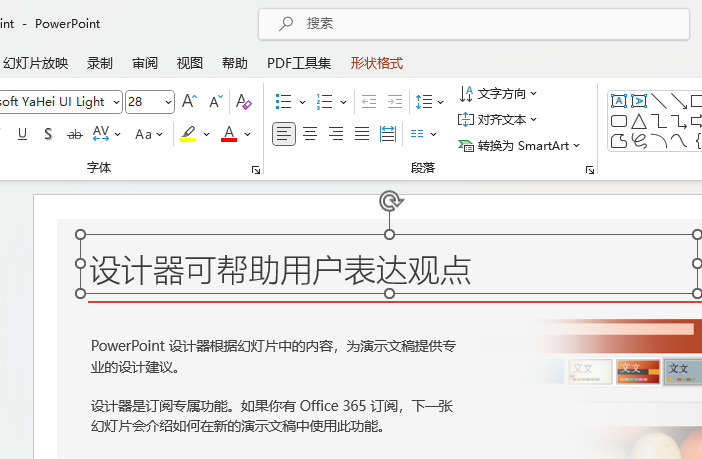Select the freeform shape tool
The height and width of the screenshot is (459, 702).
click(x=619, y=141)
